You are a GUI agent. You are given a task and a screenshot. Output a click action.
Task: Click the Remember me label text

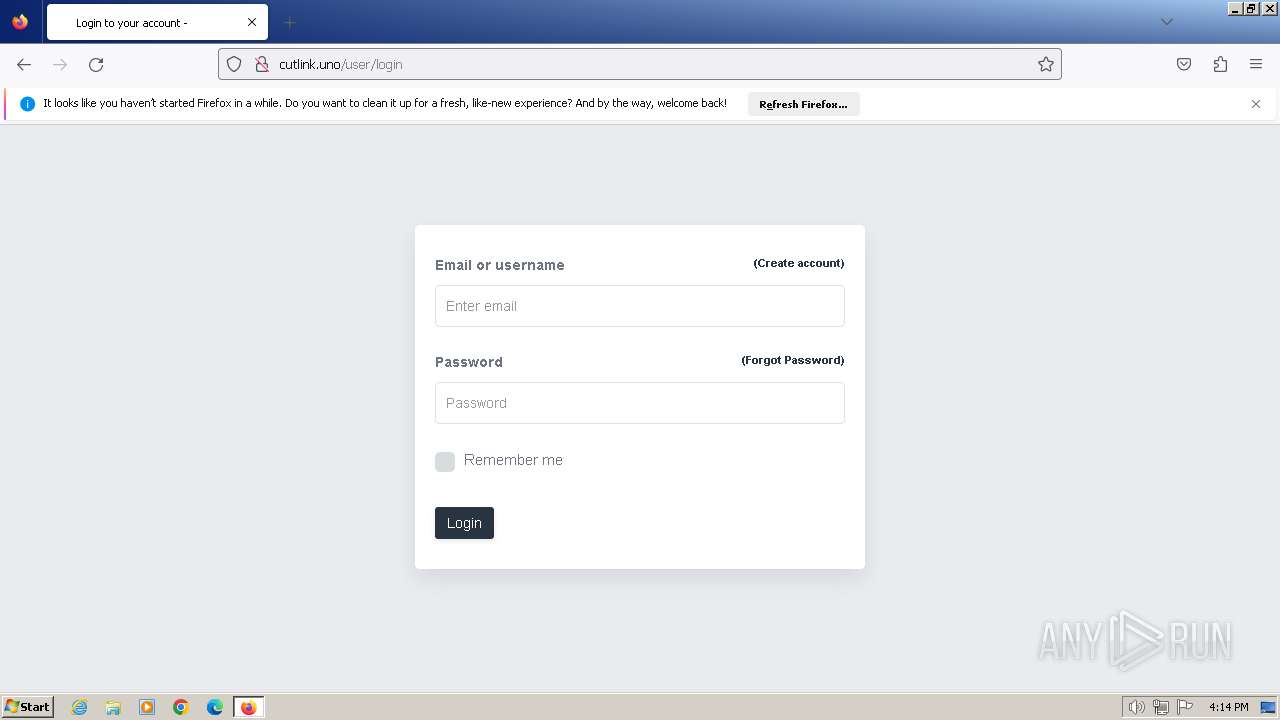pyautogui.click(x=513, y=460)
